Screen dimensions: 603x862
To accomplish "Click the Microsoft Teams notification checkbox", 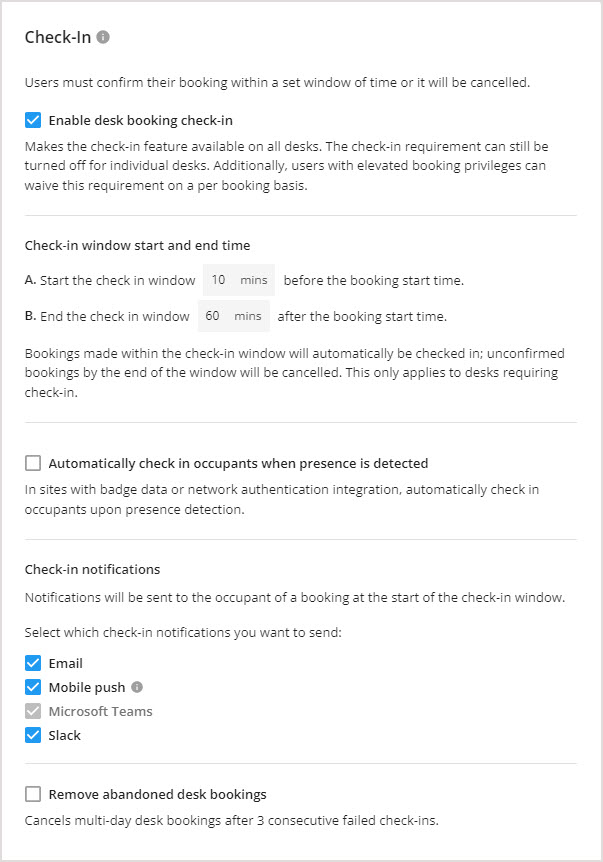I will [32, 711].
